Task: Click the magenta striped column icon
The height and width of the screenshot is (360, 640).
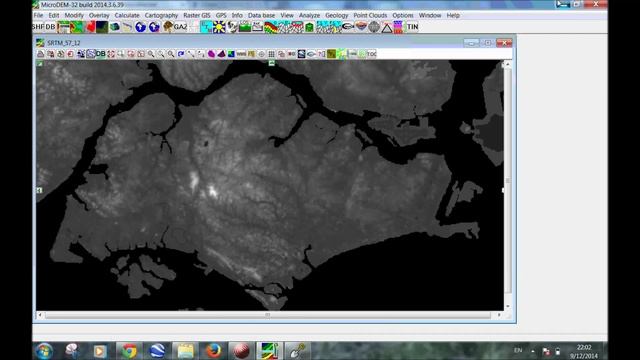Action: pos(398,27)
